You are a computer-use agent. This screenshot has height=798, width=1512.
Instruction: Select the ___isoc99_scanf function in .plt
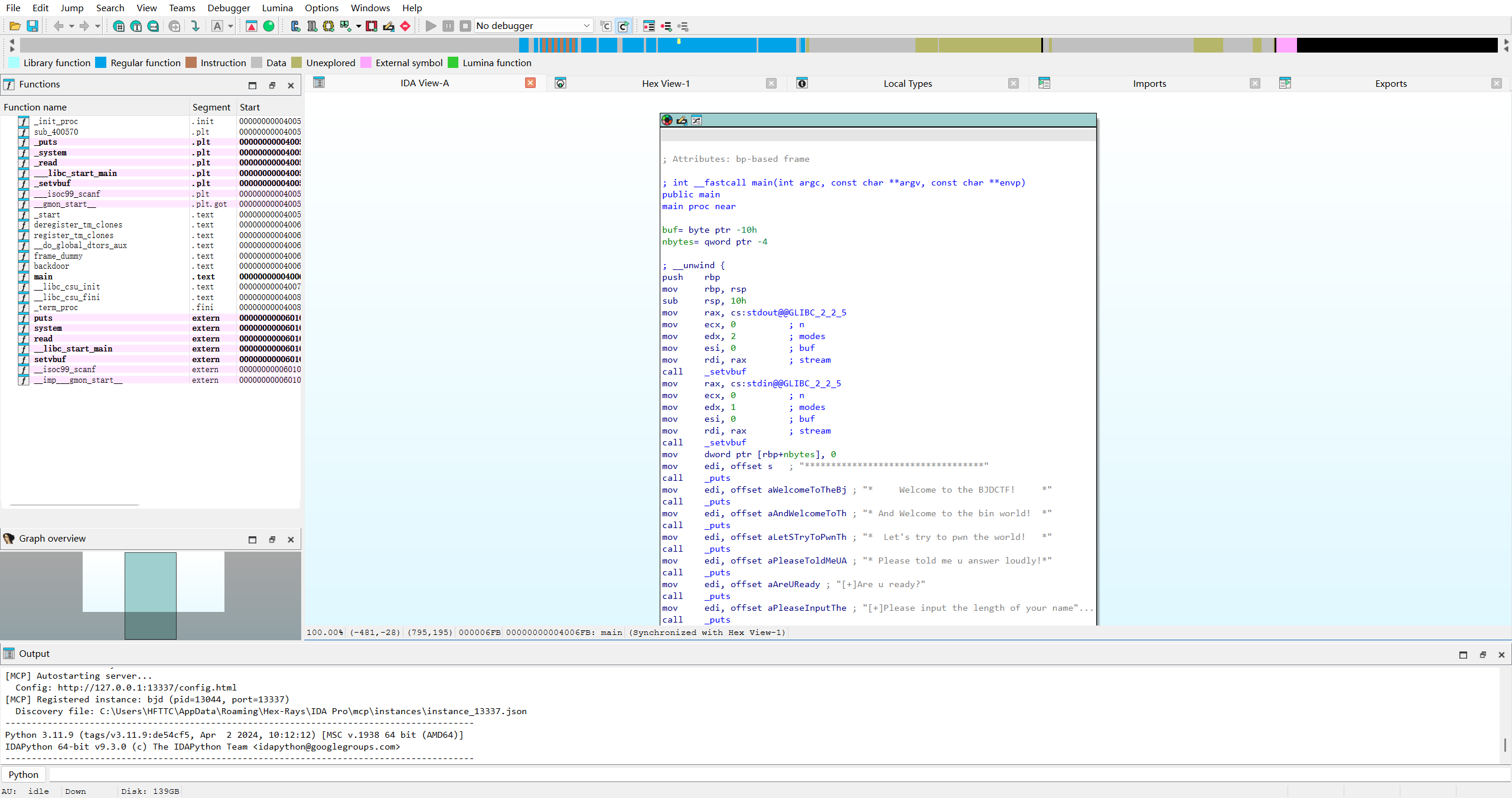(x=151, y=194)
